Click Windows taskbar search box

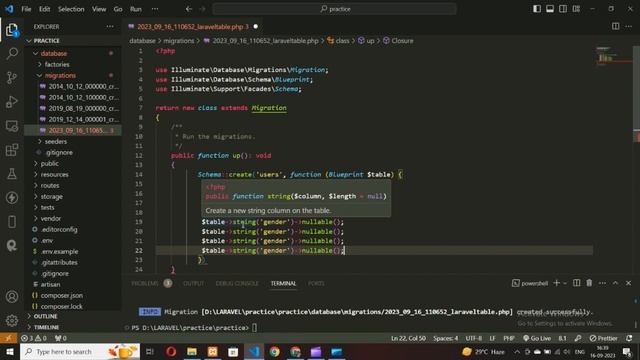click(80, 351)
